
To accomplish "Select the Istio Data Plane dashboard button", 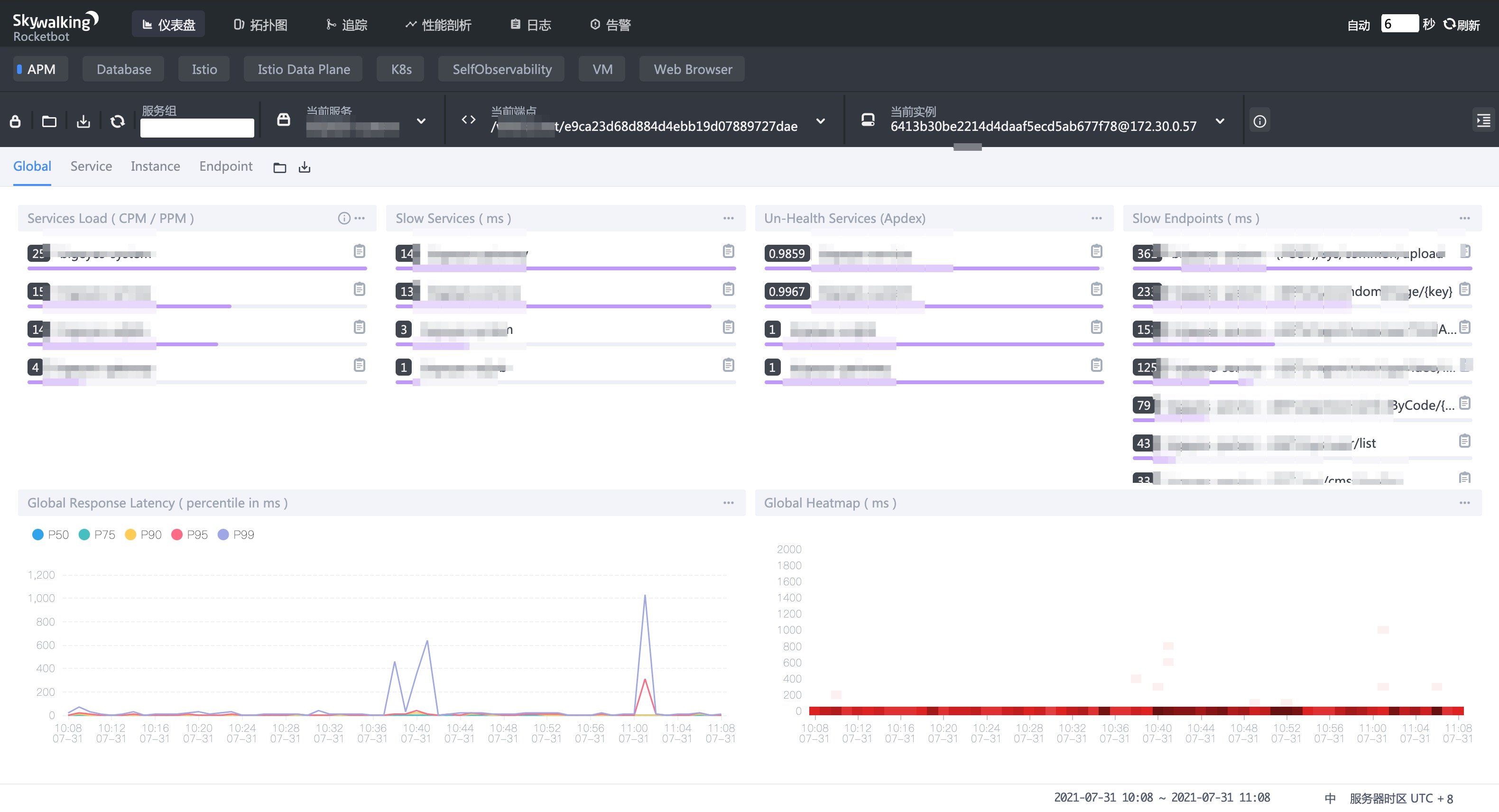I will (x=303, y=69).
